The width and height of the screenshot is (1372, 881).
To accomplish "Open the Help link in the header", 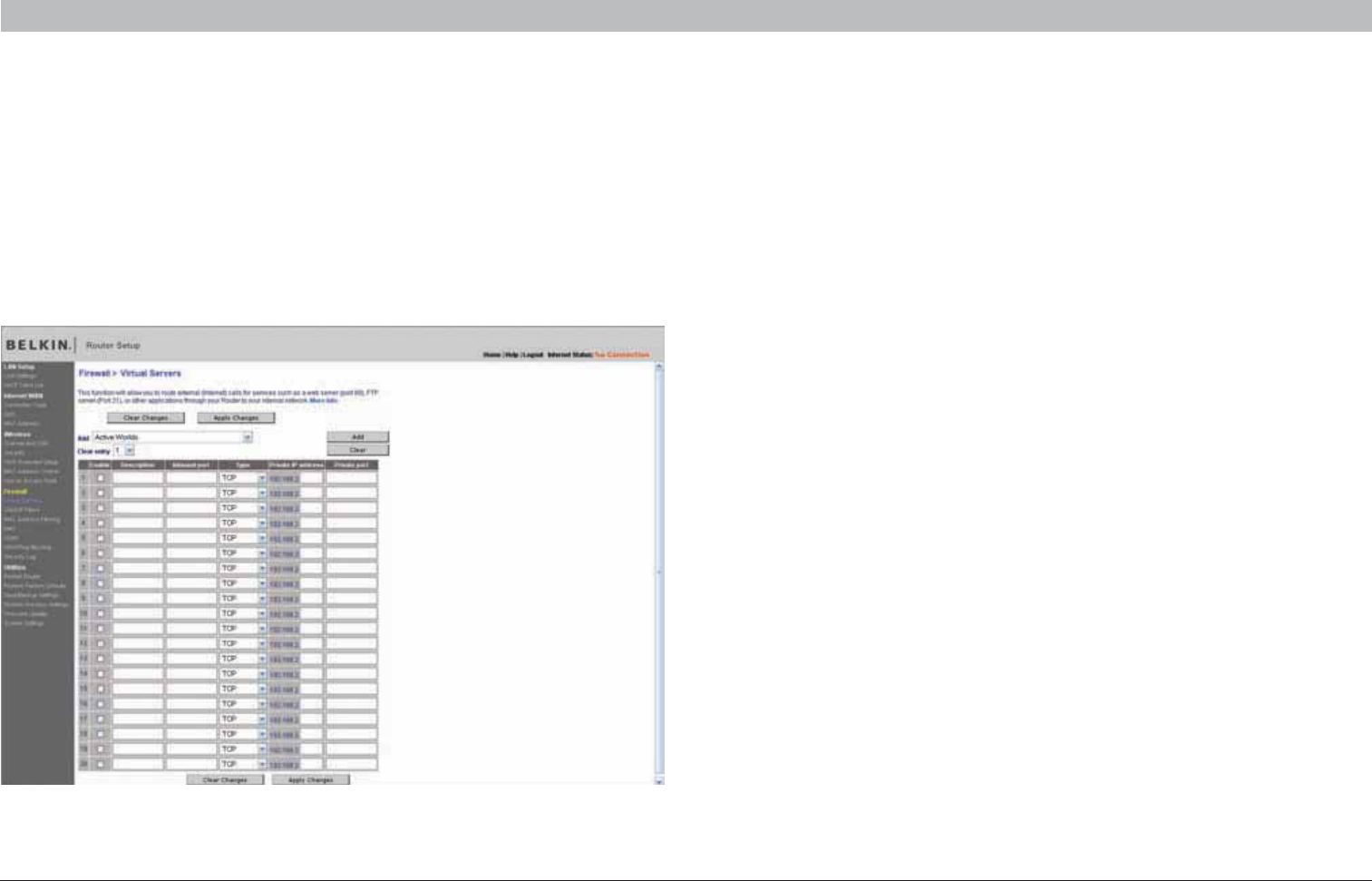I will pos(511,355).
